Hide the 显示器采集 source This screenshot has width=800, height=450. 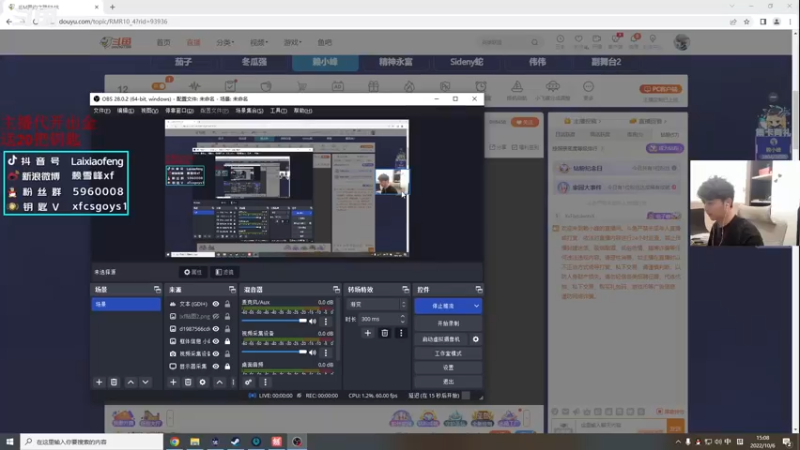tap(216, 366)
